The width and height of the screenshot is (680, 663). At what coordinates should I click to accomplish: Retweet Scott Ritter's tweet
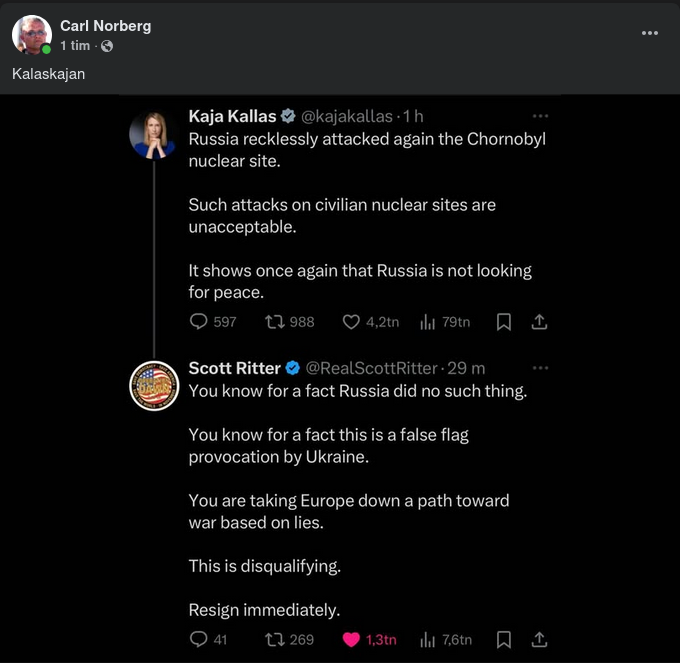point(273,639)
